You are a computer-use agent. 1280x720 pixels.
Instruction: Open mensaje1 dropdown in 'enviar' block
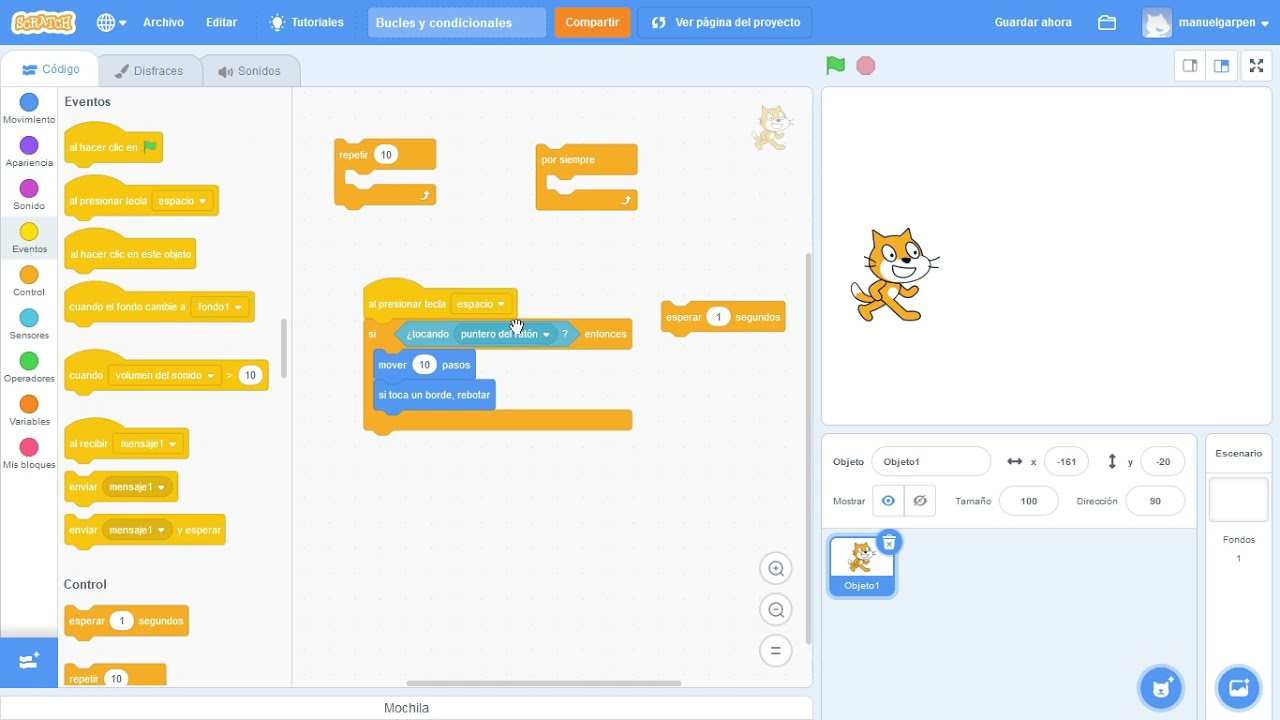pyautogui.click(x=138, y=487)
